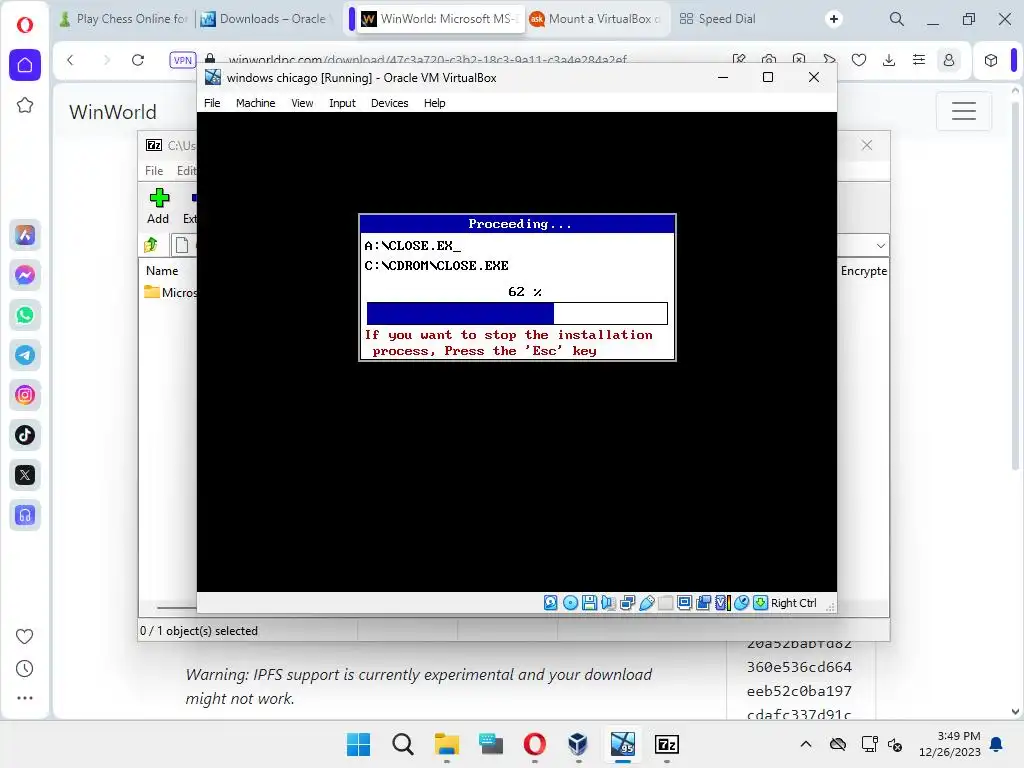Open the extensions cube icon
Screen dimensions: 1024x768
991,60
